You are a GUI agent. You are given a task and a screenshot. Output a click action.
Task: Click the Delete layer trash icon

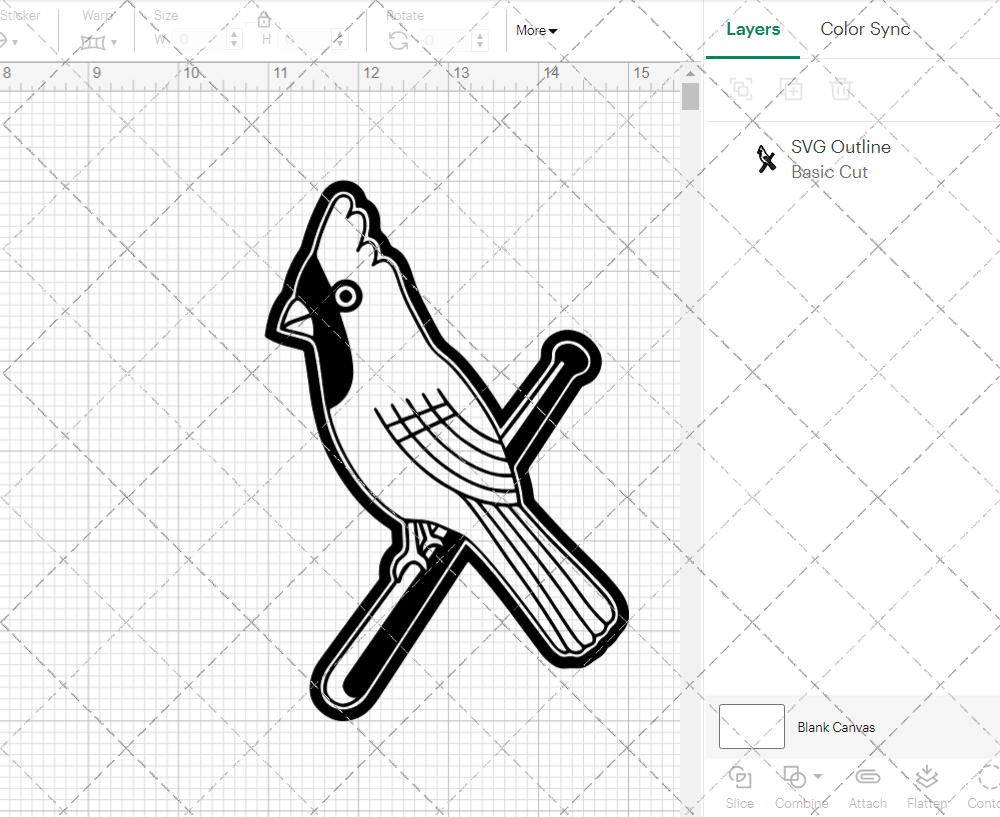pyautogui.click(x=841, y=89)
